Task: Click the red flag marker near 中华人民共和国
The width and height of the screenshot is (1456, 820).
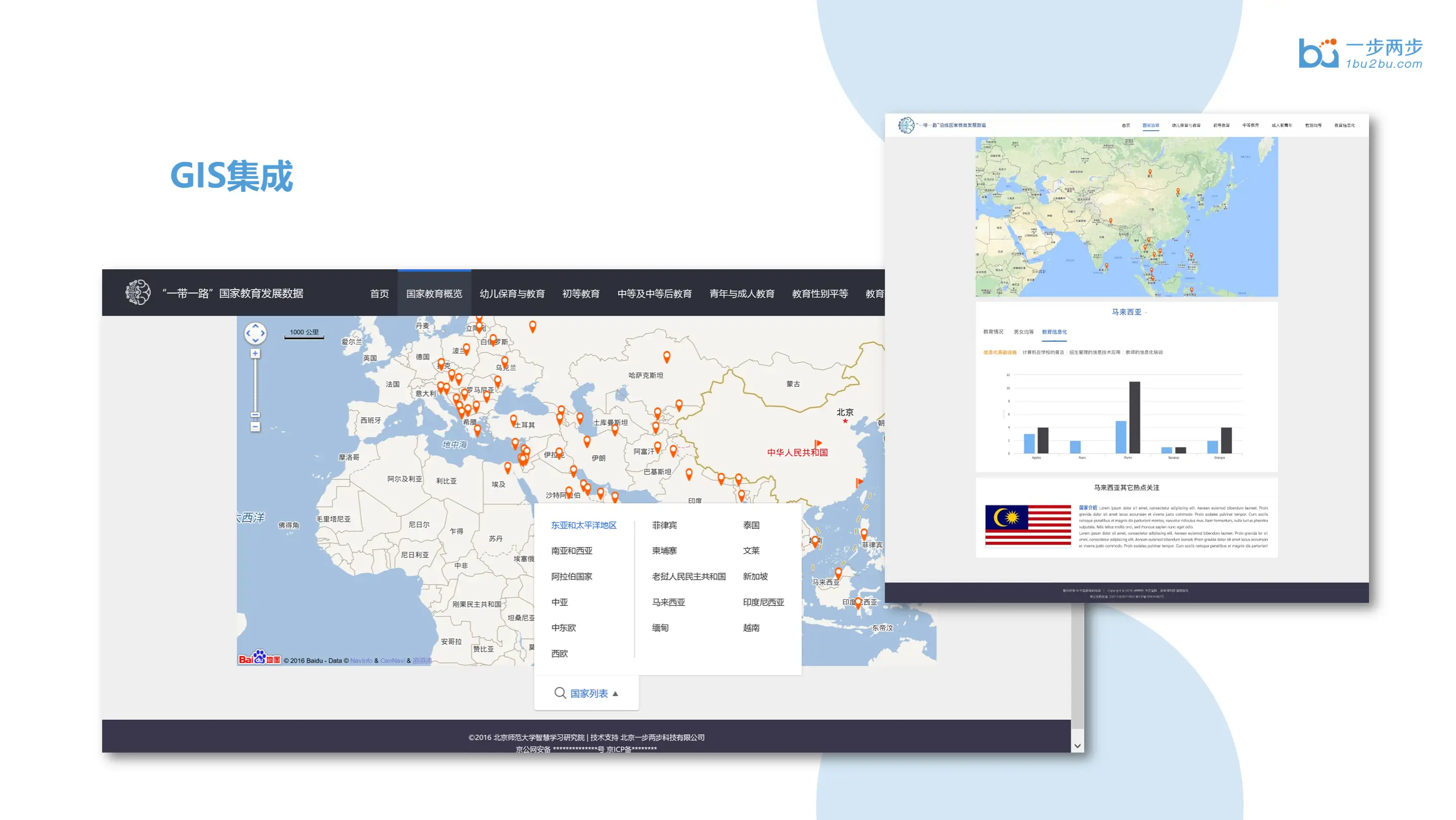Action: pyautogui.click(x=818, y=444)
